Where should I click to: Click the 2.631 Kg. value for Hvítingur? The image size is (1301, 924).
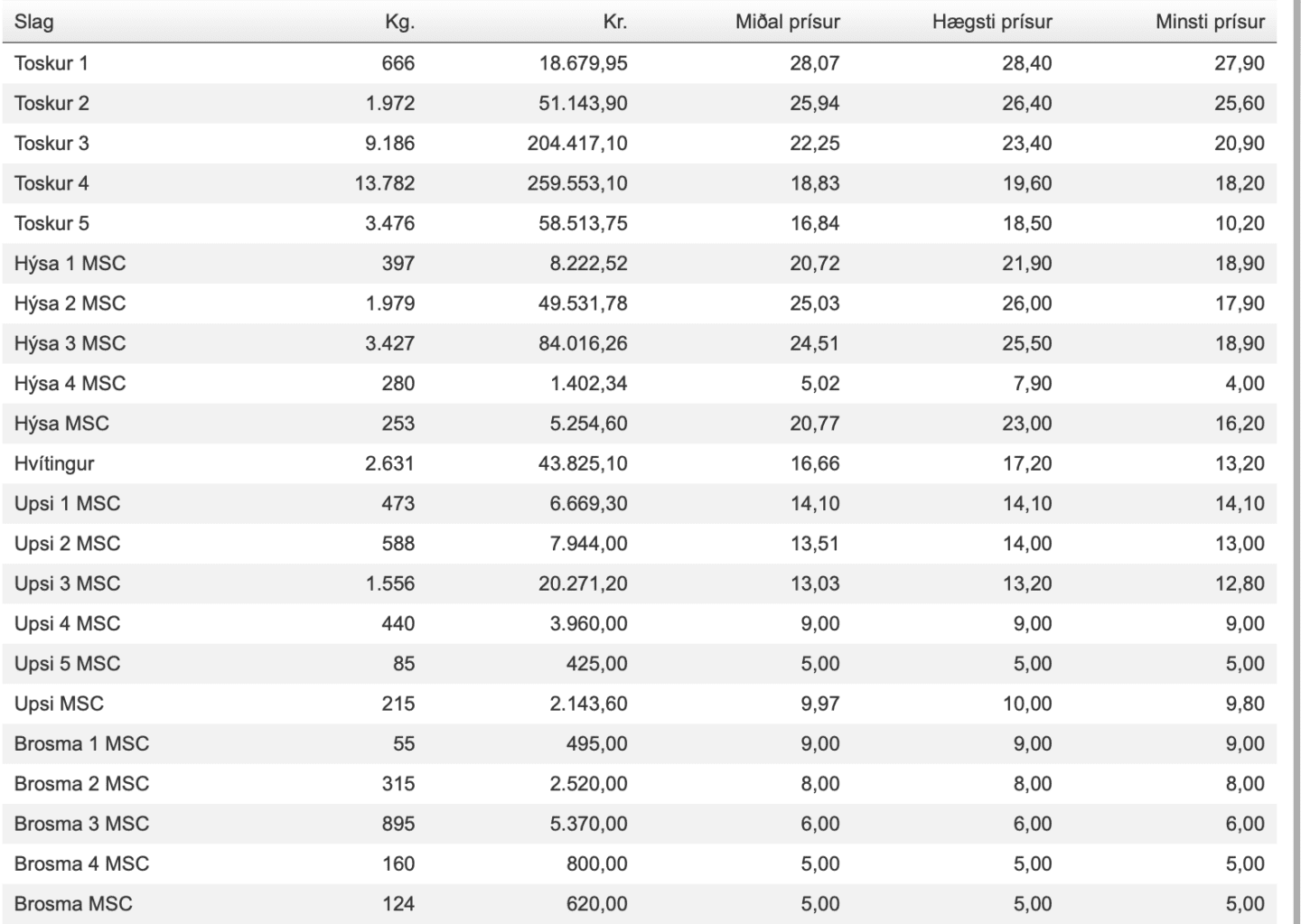[389, 463]
